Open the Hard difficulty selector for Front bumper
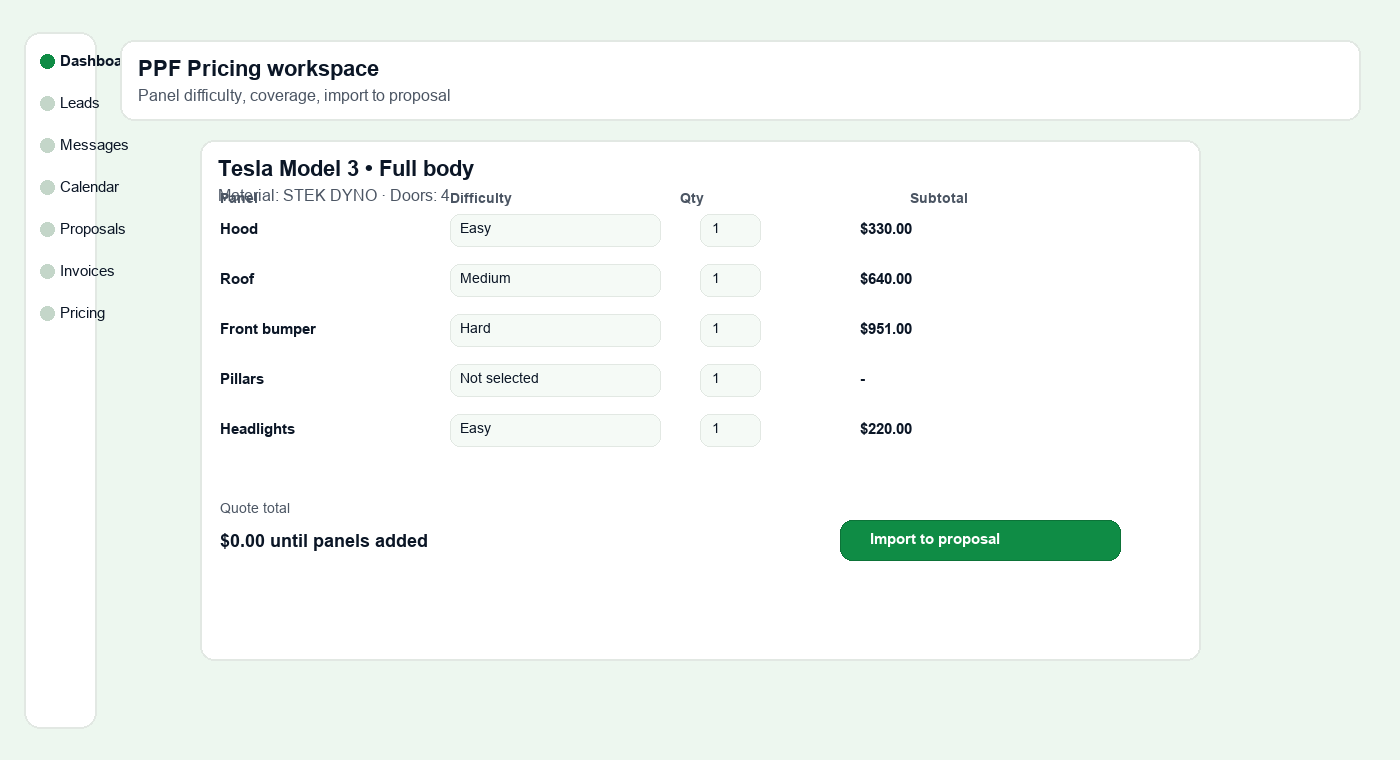Viewport: 1400px width, 760px height. [555, 330]
